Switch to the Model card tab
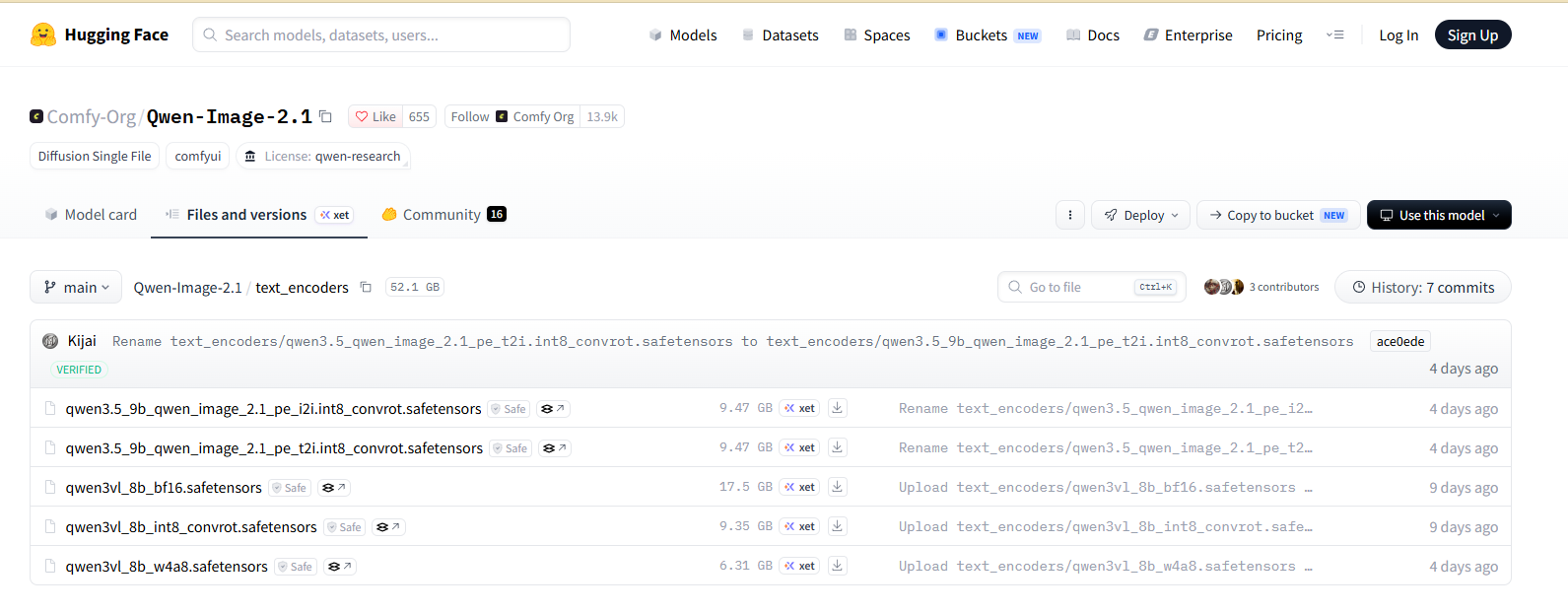This screenshot has height=612, width=1568. 91,215
